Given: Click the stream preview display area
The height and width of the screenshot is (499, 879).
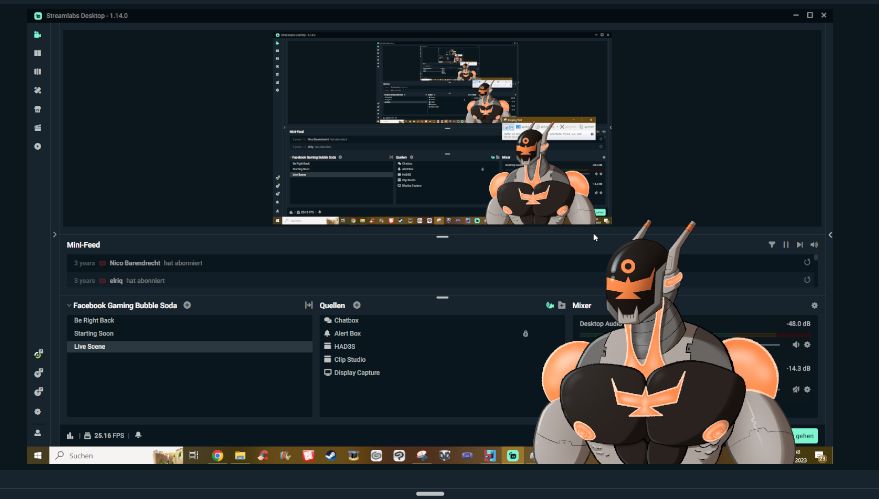Looking at the screenshot, I should [442, 128].
